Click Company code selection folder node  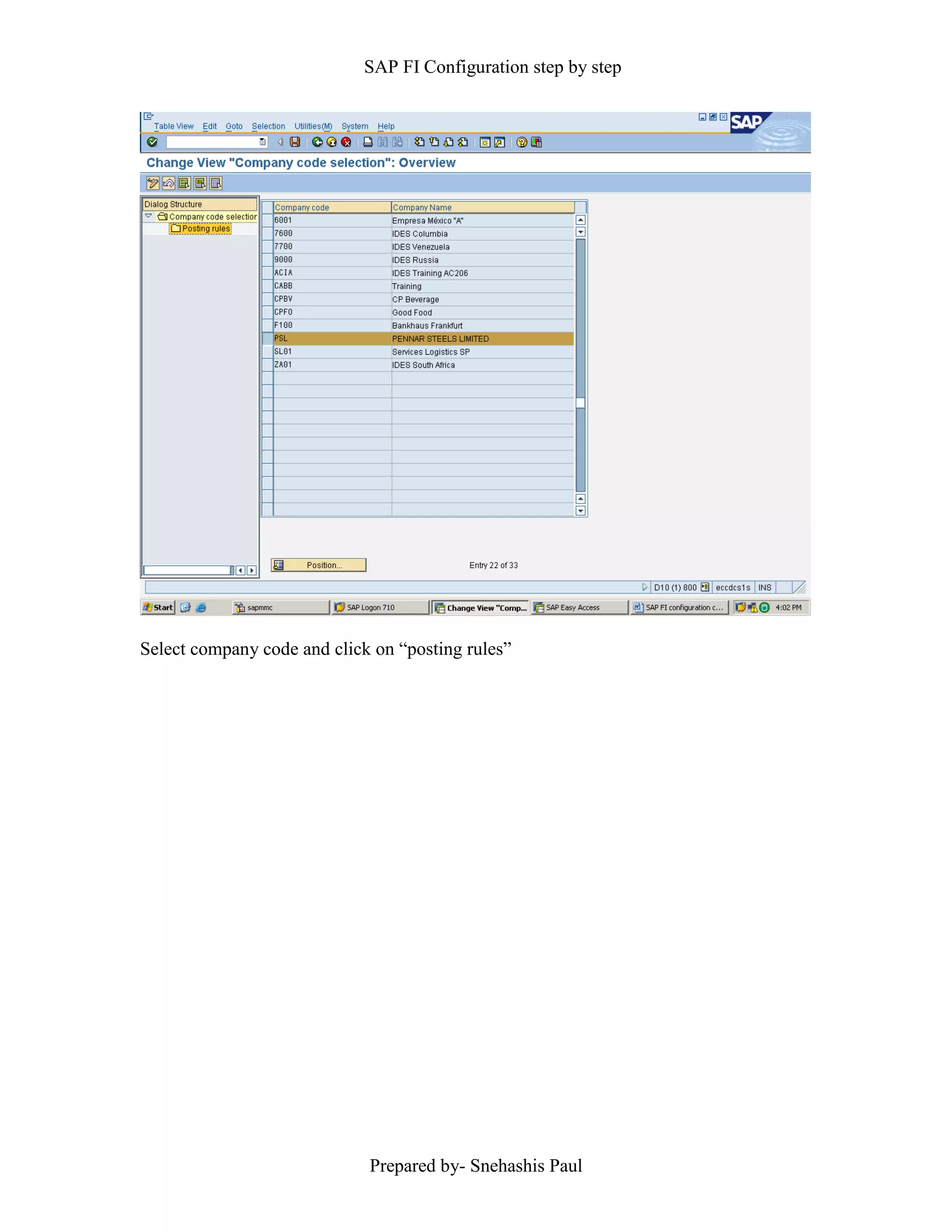[x=207, y=217]
